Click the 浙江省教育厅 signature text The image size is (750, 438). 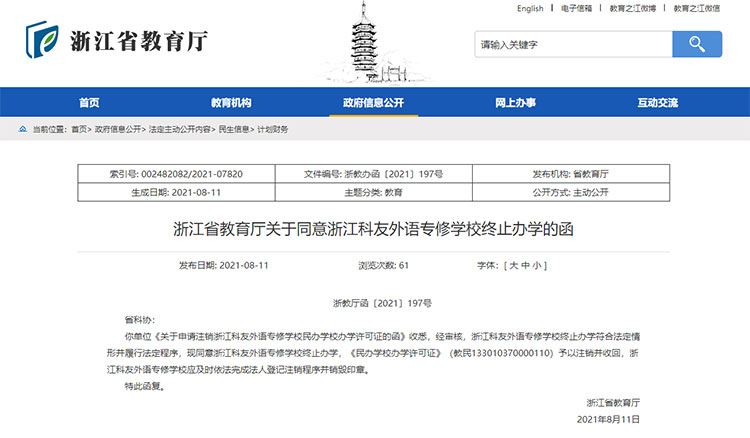[613, 403]
